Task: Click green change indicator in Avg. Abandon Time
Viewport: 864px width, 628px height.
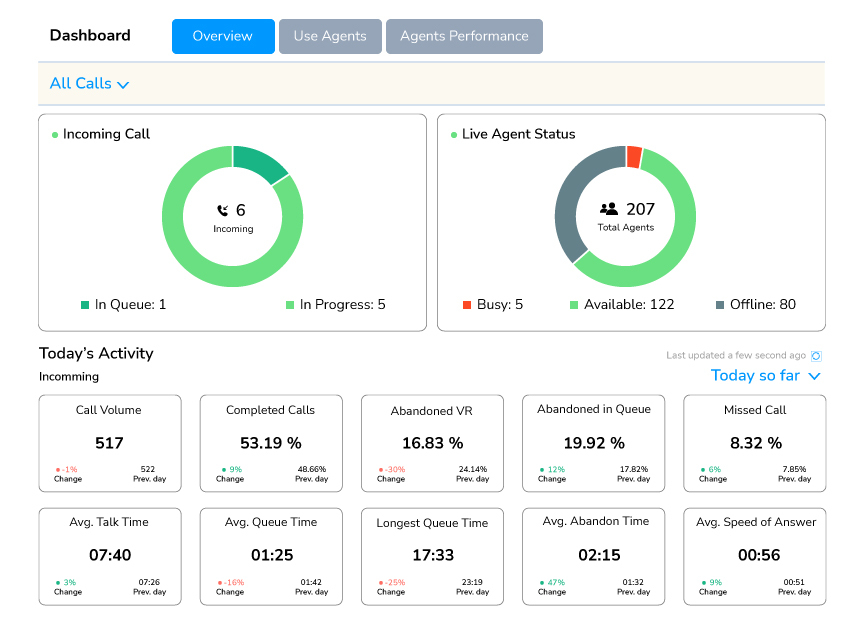Action: pyautogui.click(x=540, y=582)
